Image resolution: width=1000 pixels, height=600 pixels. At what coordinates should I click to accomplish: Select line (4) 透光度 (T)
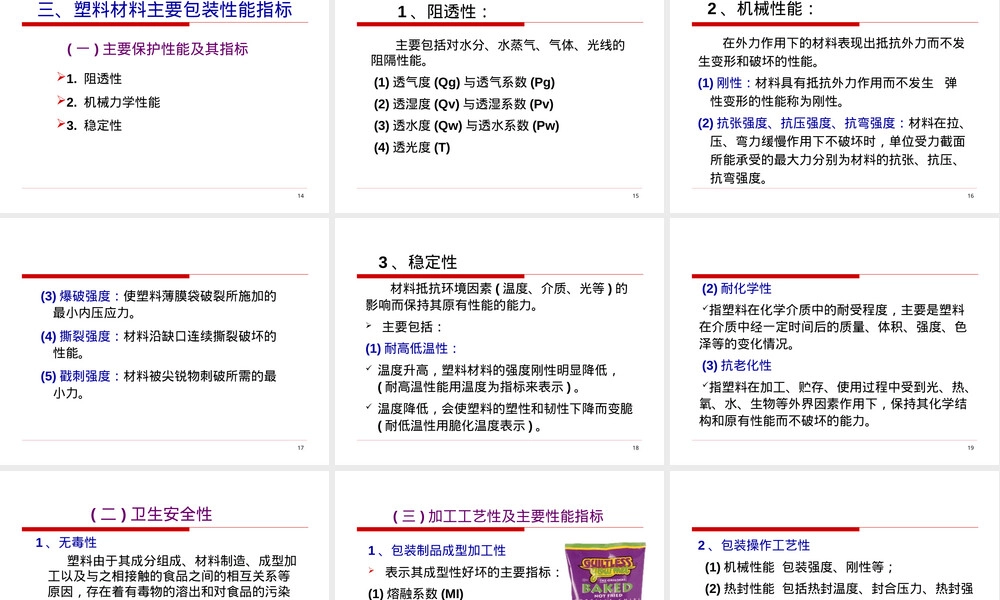412,147
